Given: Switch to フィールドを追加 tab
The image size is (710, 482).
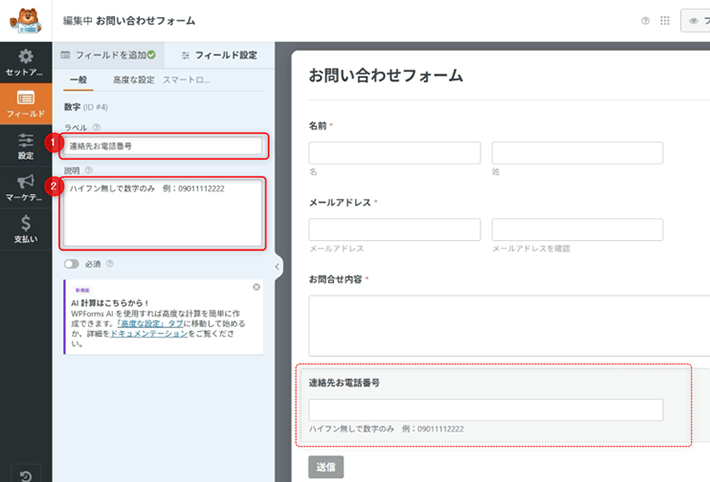Looking at the screenshot, I should coord(108,55).
